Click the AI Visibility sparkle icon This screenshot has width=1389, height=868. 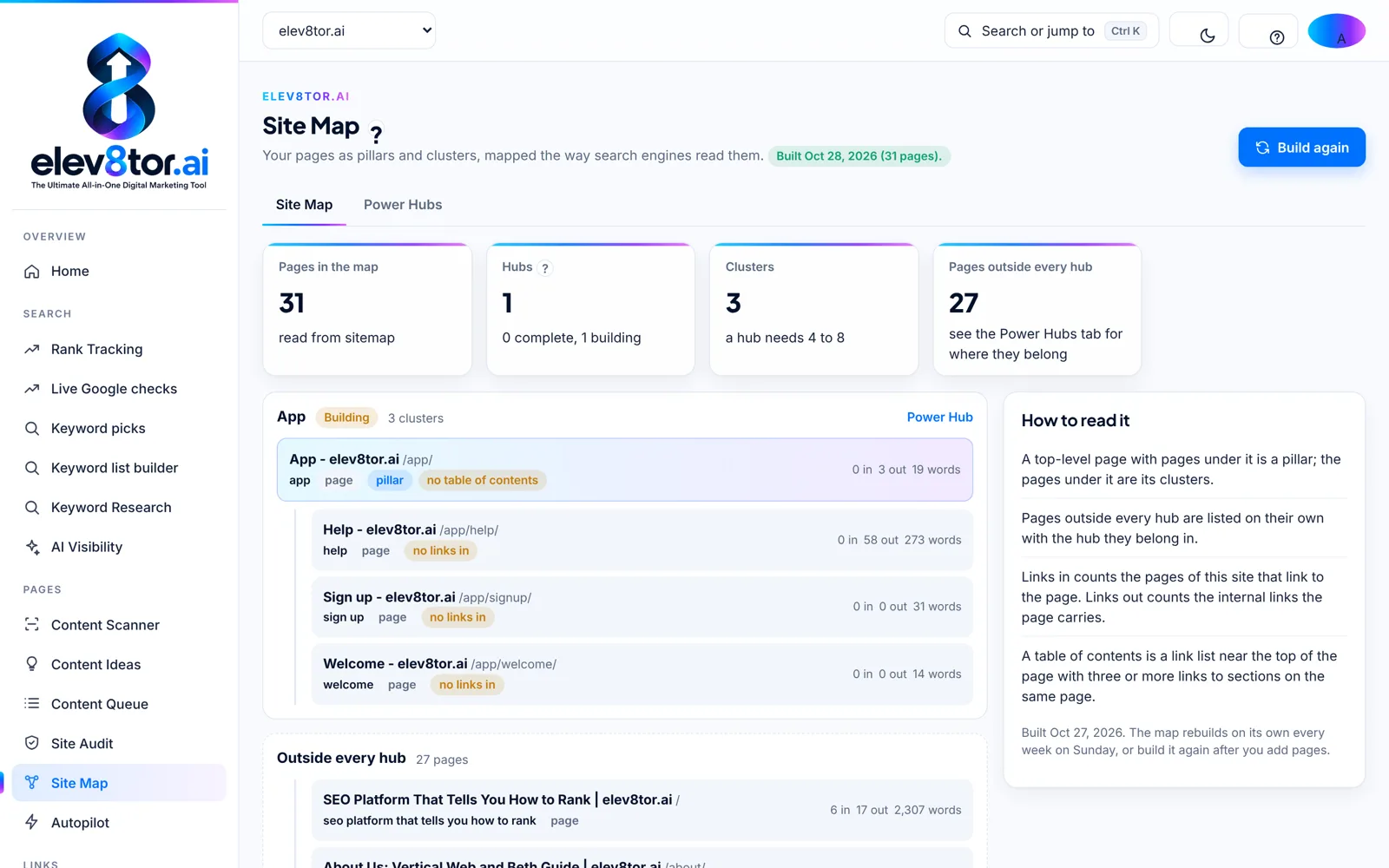click(32, 547)
